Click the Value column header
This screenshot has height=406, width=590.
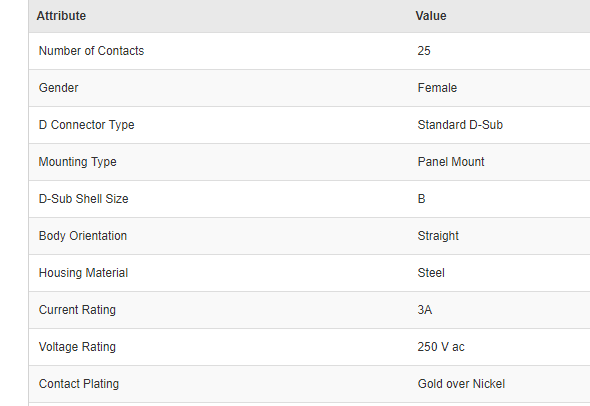pos(431,16)
